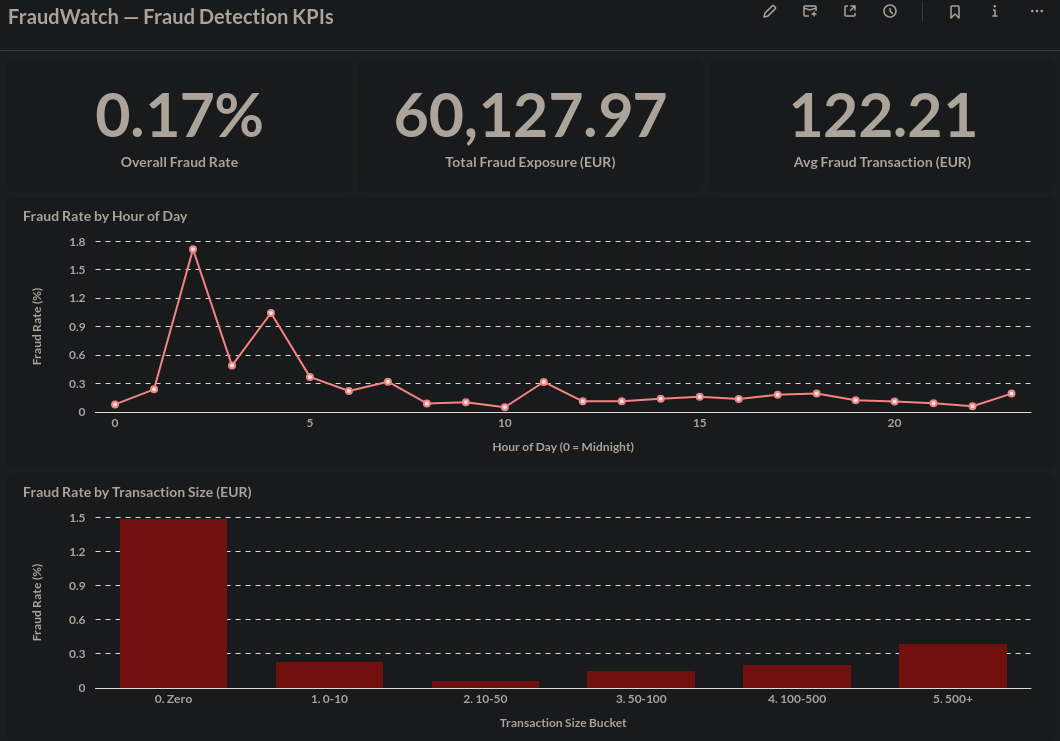This screenshot has height=741, width=1060.
Task: Open the dashboard subscription envelope icon
Action: 809,11
